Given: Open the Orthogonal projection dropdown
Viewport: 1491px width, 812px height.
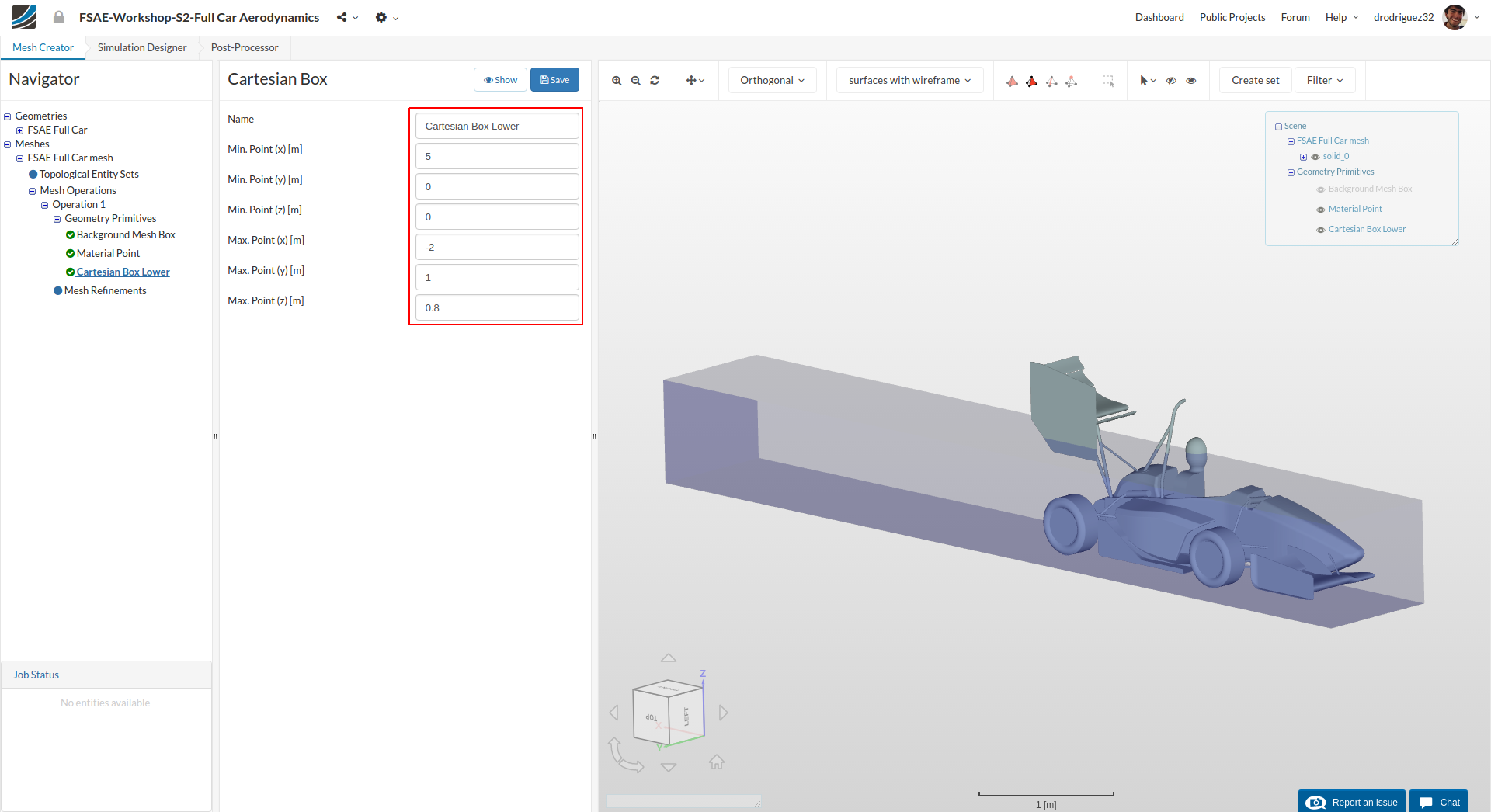Looking at the screenshot, I should pyautogui.click(x=772, y=80).
